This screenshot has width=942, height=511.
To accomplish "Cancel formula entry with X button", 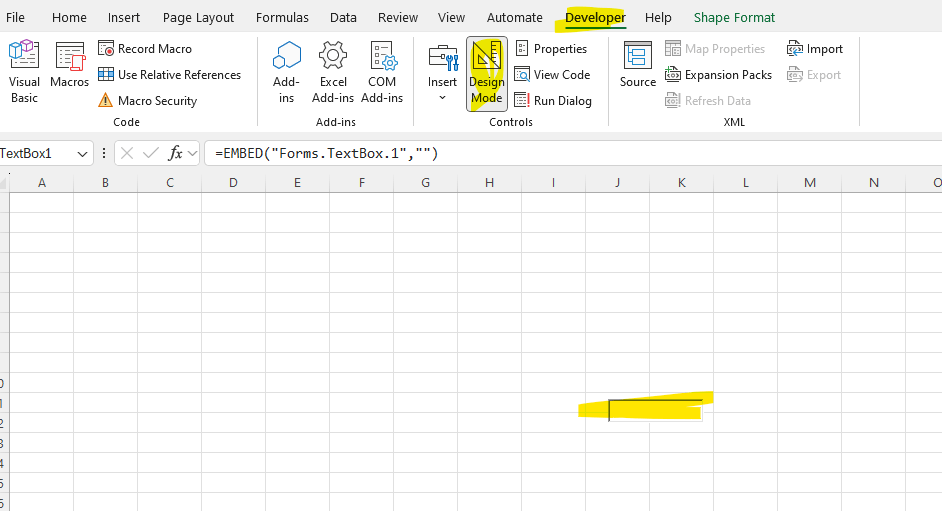I will [x=127, y=154].
